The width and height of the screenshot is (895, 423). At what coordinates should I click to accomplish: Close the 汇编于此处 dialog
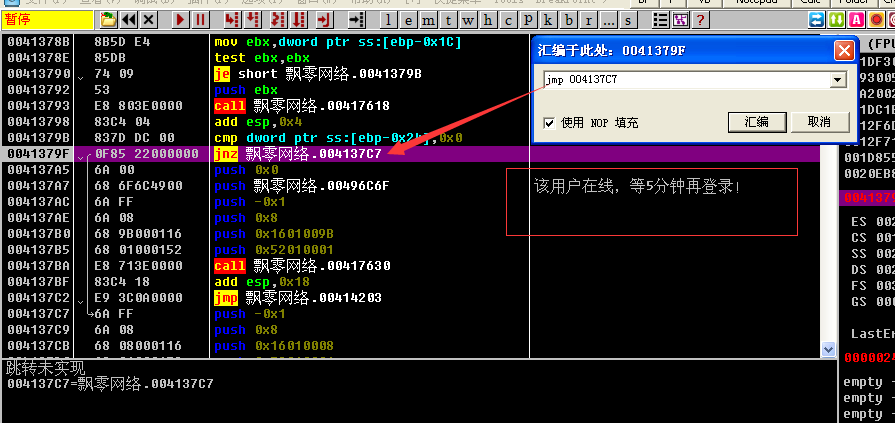point(844,51)
